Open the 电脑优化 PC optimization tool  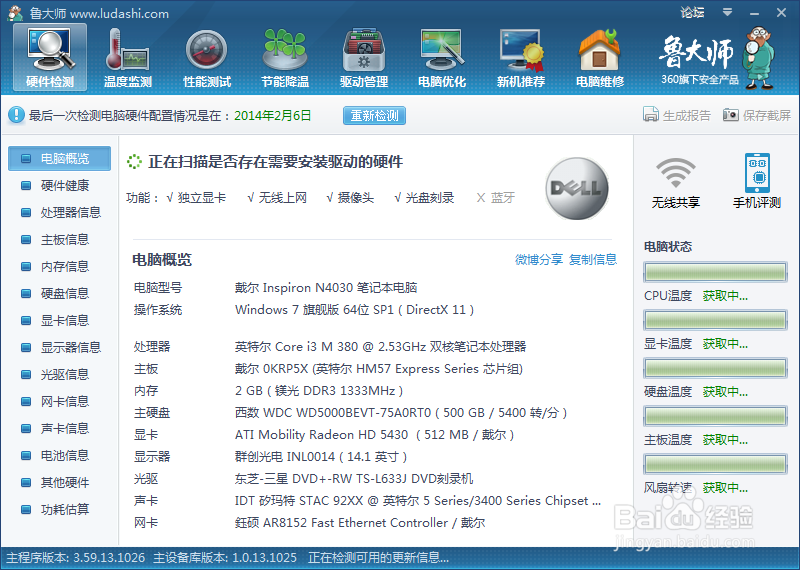(442, 58)
